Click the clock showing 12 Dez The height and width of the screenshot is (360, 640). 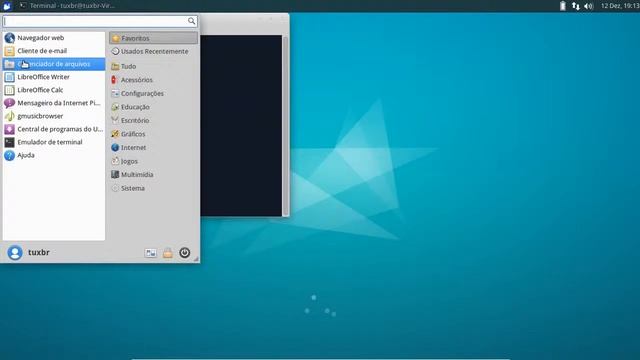click(x=620, y=6)
